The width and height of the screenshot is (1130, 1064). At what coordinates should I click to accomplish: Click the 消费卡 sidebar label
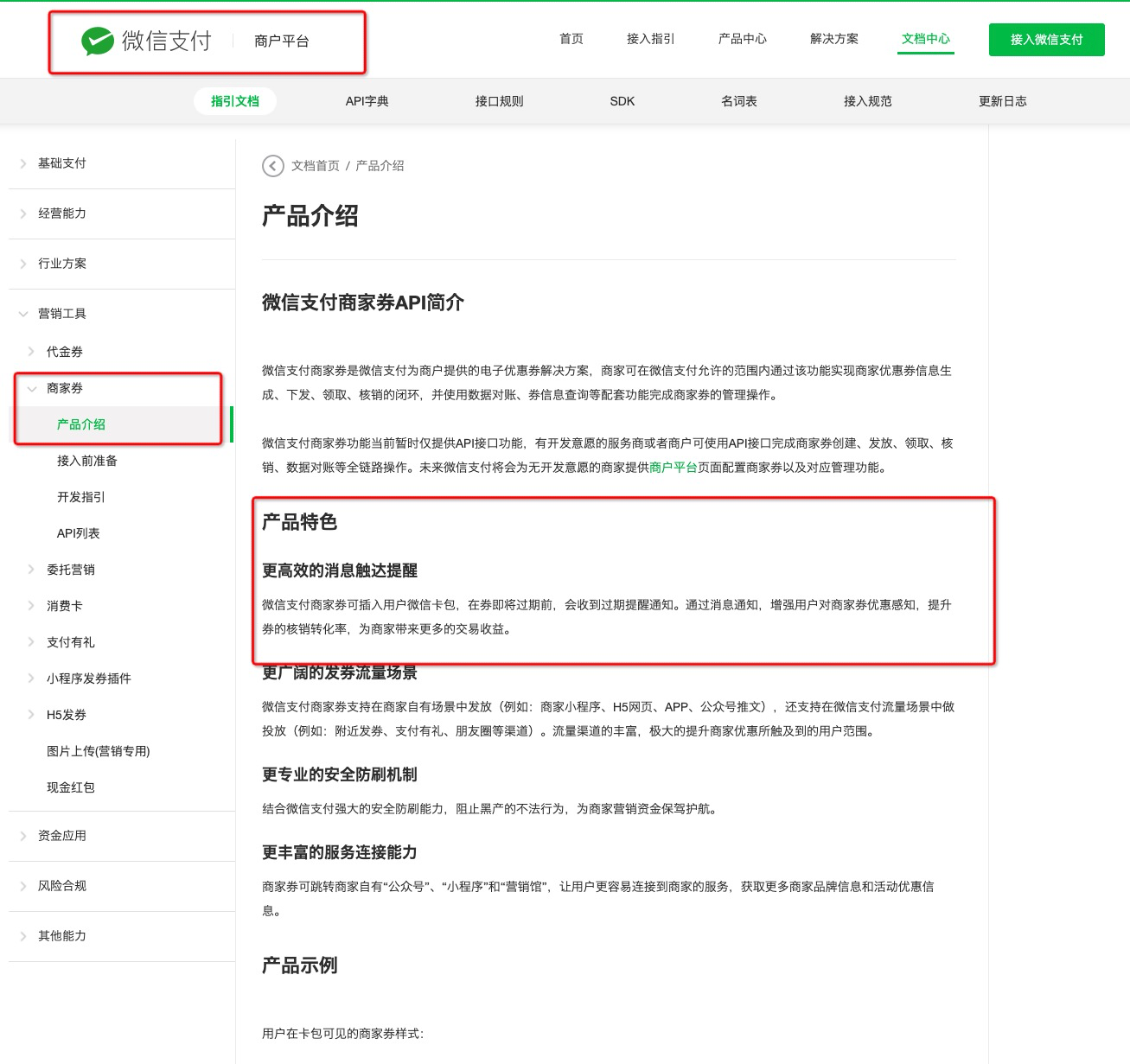65,606
